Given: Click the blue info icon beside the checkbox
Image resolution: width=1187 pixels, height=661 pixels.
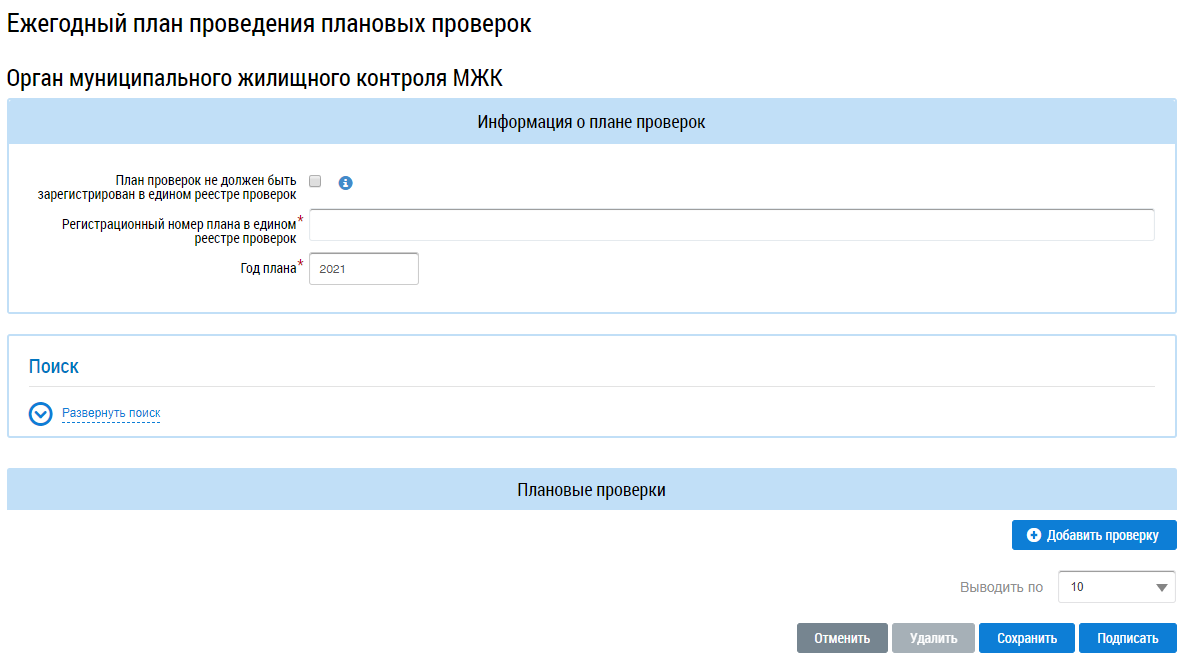Looking at the screenshot, I should click(x=346, y=183).
